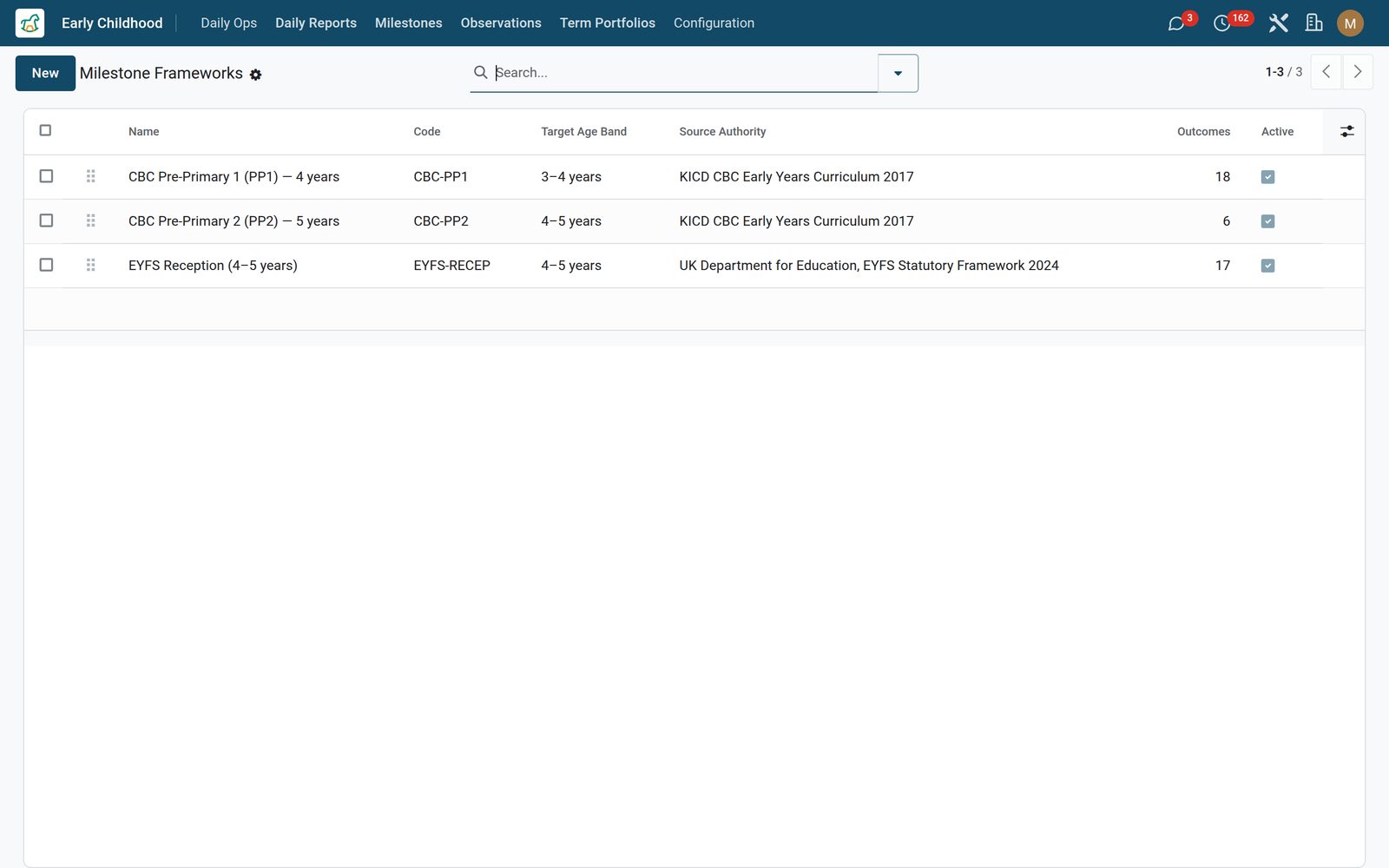Open the optional columns adjust icon
This screenshot has height=868, width=1389.
(x=1346, y=131)
